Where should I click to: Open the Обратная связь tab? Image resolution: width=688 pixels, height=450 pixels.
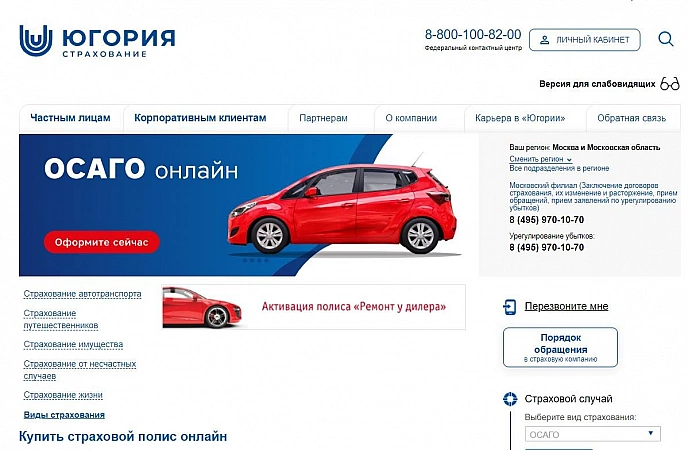click(x=631, y=118)
